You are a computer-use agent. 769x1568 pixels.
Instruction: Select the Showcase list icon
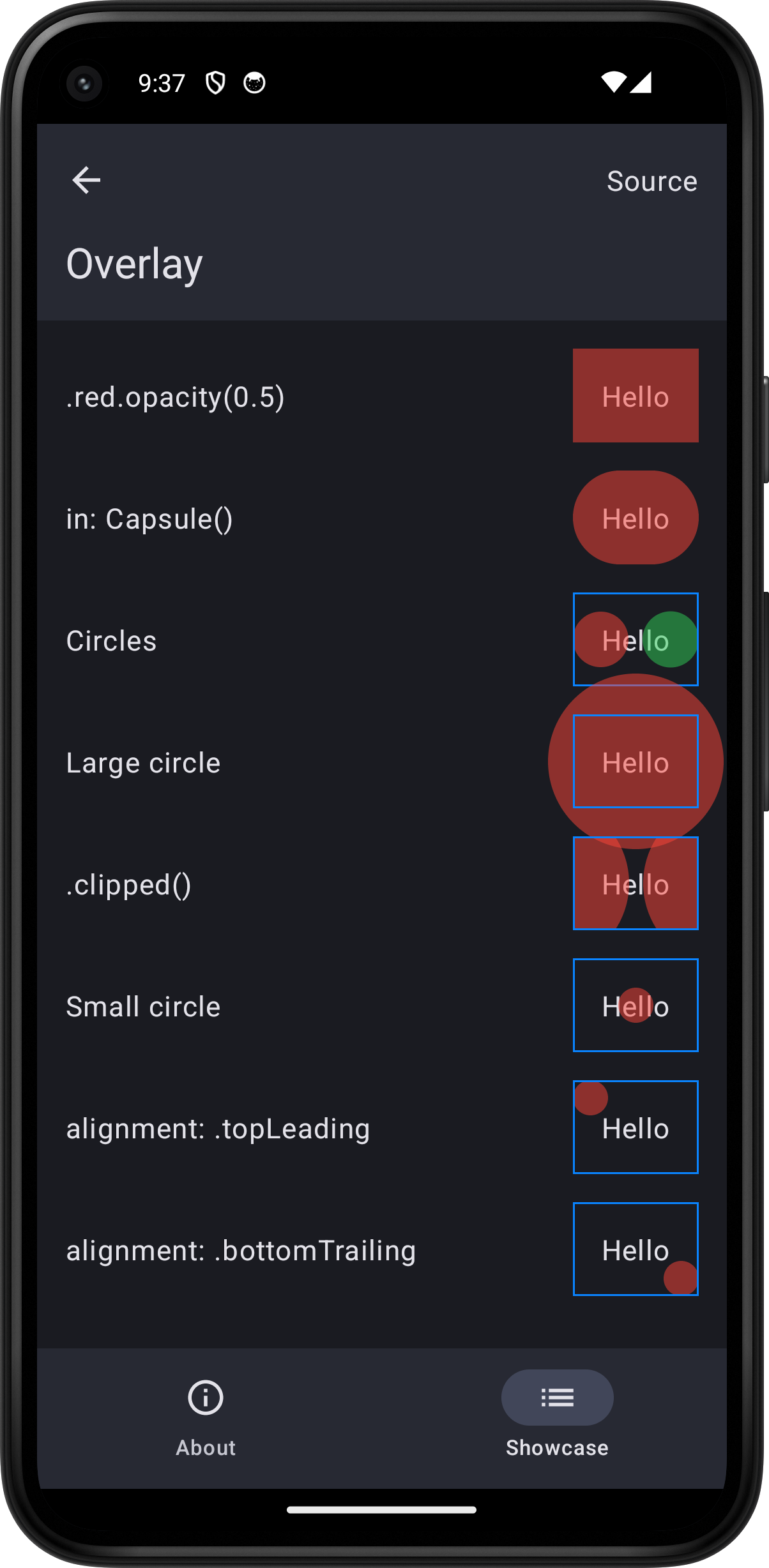[x=556, y=1398]
